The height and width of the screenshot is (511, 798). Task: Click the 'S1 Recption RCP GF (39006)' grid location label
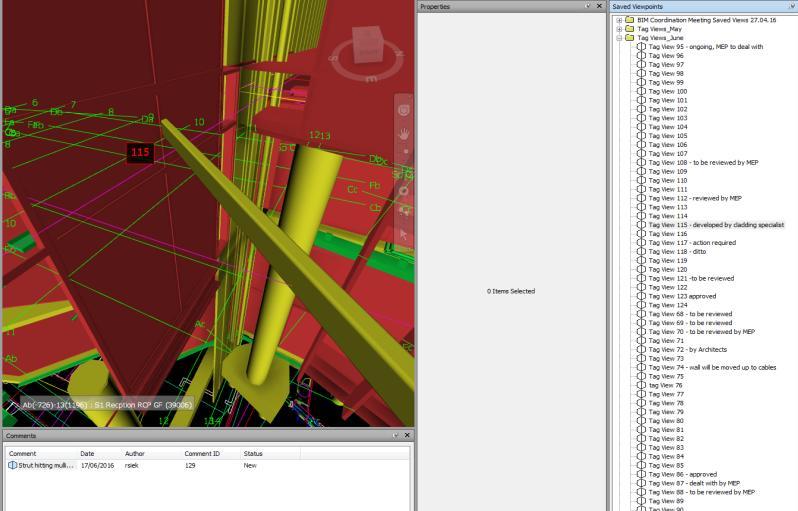[x=143, y=405]
